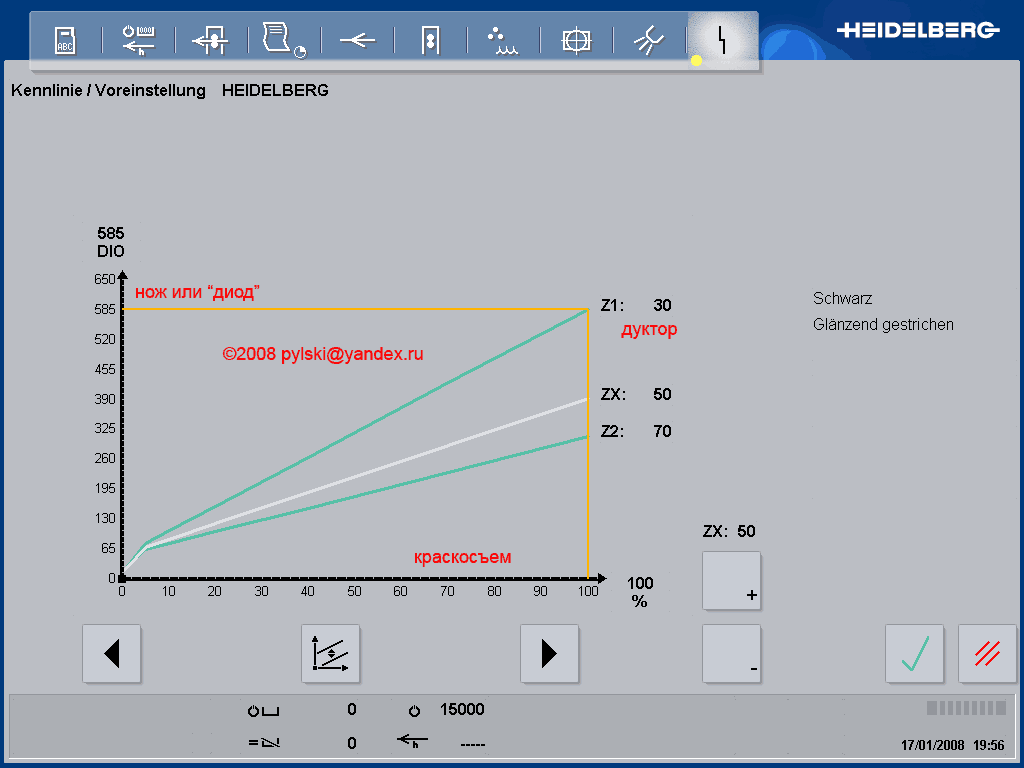Click the Schwarz ink label
Image resolution: width=1024 pixels, height=768 pixels.
click(x=842, y=298)
